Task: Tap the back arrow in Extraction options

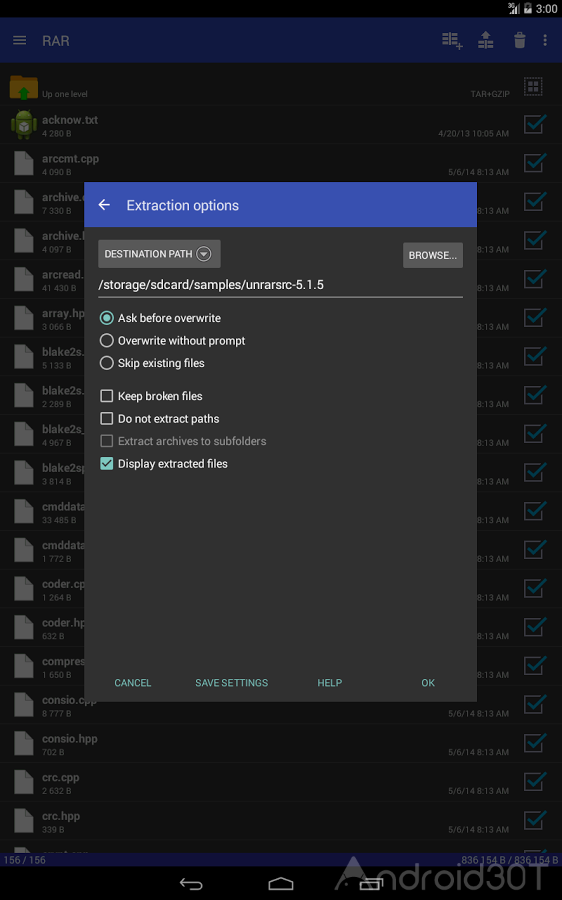Action: click(x=104, y=205)
